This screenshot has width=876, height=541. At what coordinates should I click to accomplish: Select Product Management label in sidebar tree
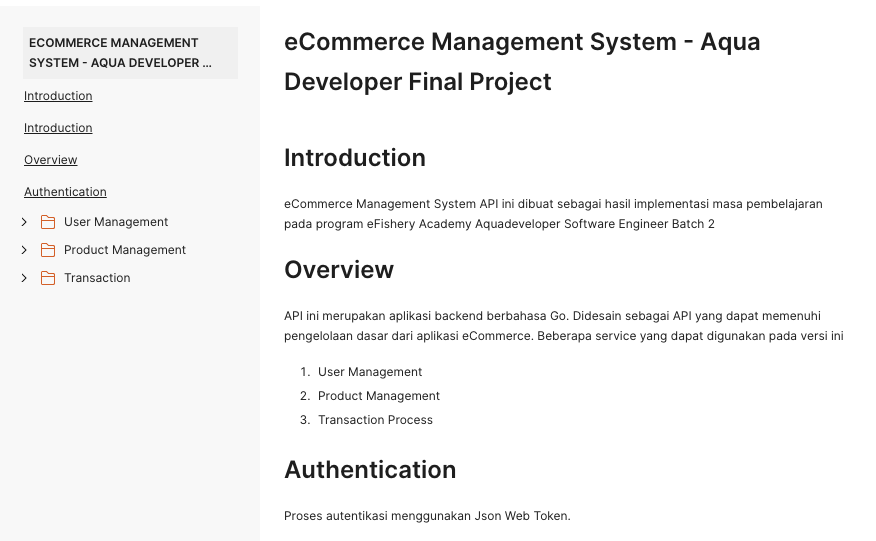tap(125, 250)
